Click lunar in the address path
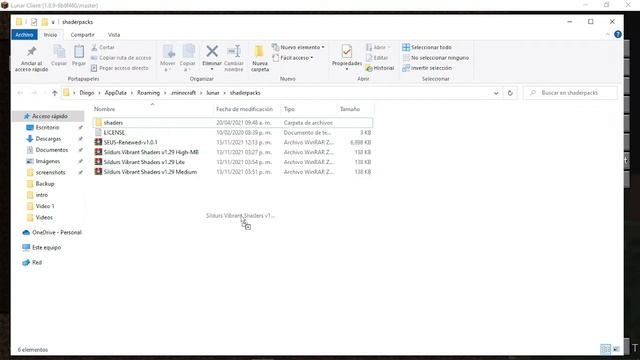The height and width of the screenshot is (360, 640). pyautogui.click(x=213, y=93)
